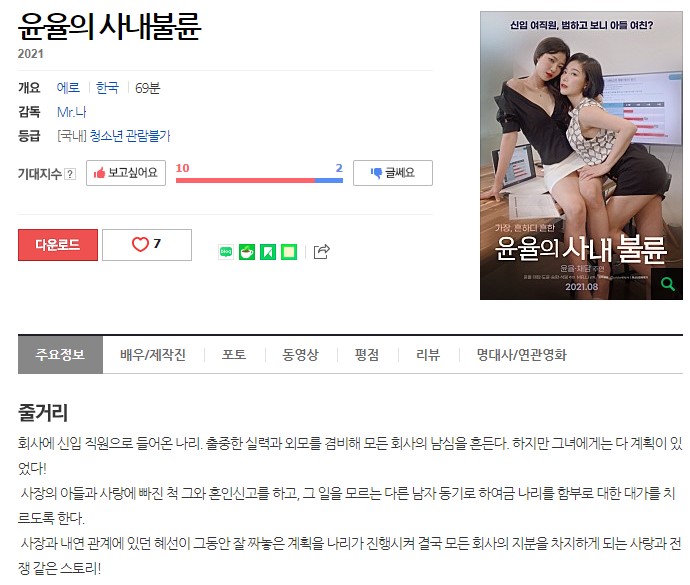Screen dimensions: 690x585
Task: Switch to the 배우/제작진 tab
Action: click(153, 355)
